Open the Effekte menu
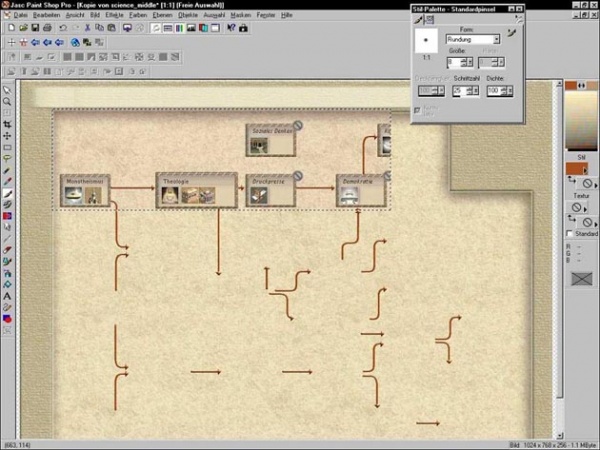 coord(114,16)
